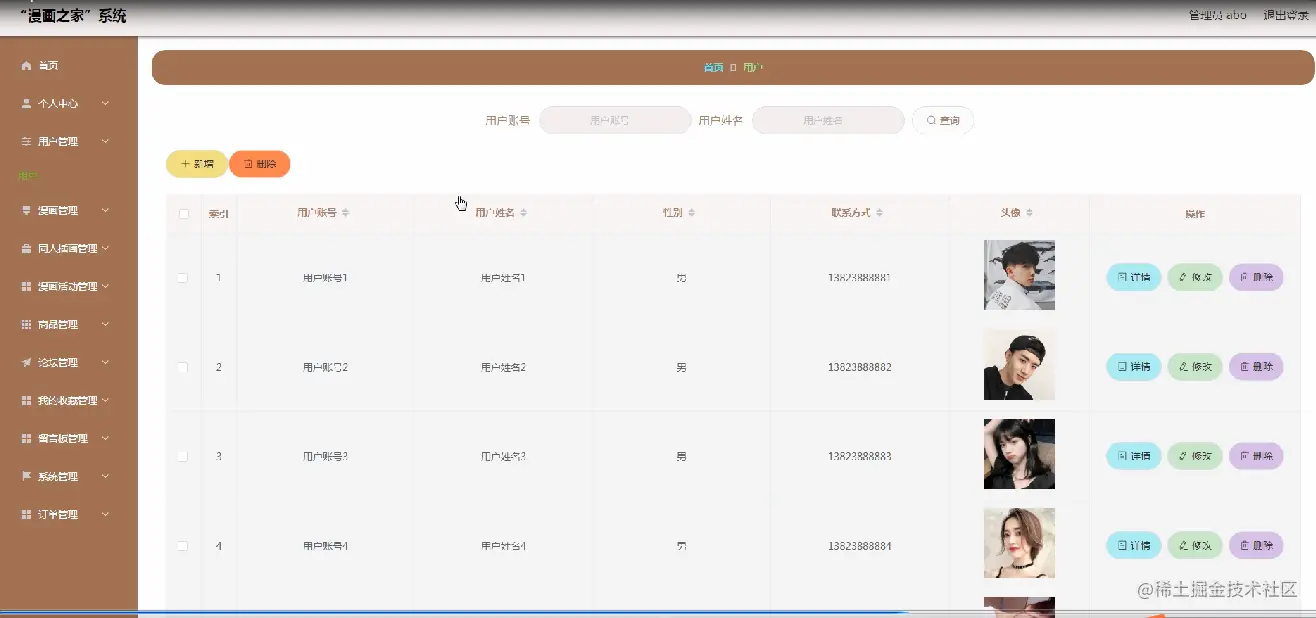The width and height of the screenshot is (1316, 618).
Task: Tick the checkbox for row 2
Action: [183, 368]
